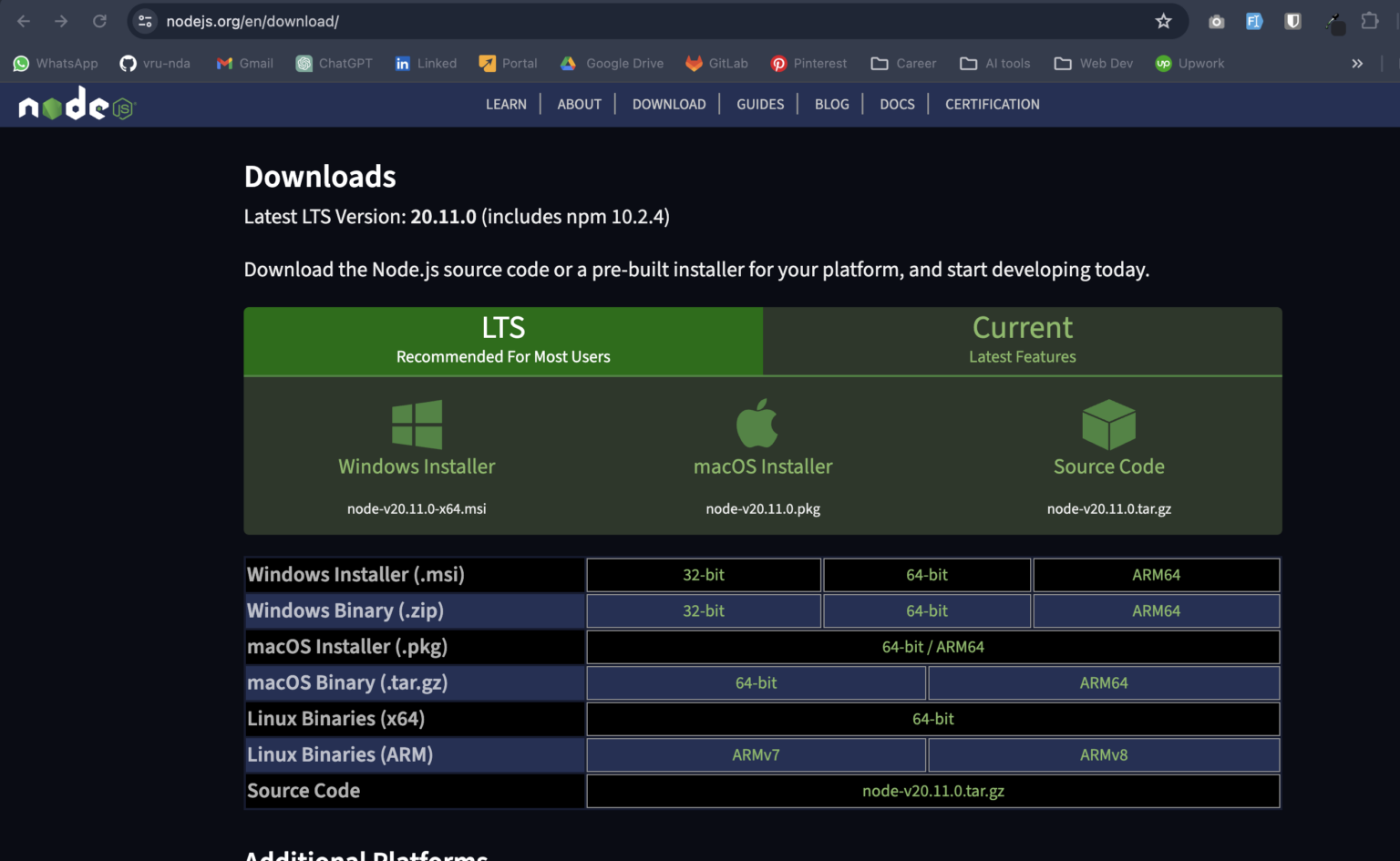Bookmark this page with the star icon

click(1163, 20)
